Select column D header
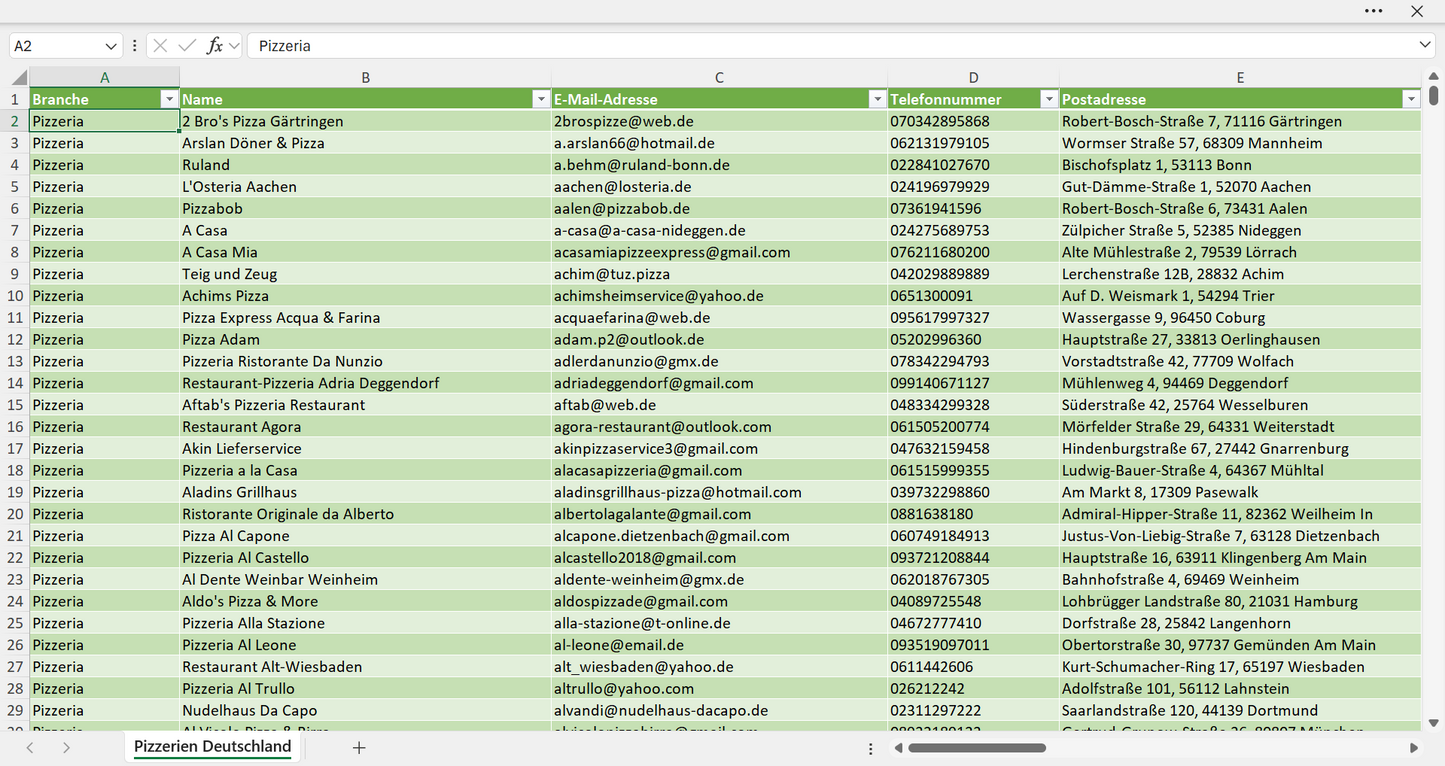 (x=974, y=77)
